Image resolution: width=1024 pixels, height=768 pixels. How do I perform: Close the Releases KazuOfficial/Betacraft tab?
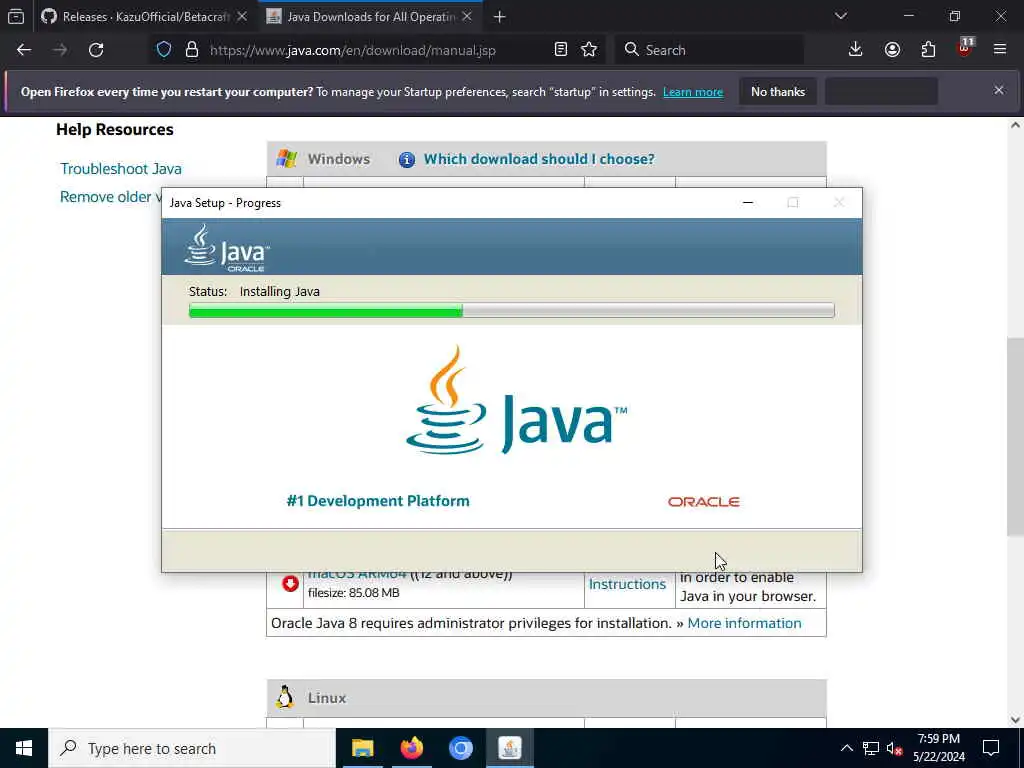pyautogui.click(x=242, y=16)
